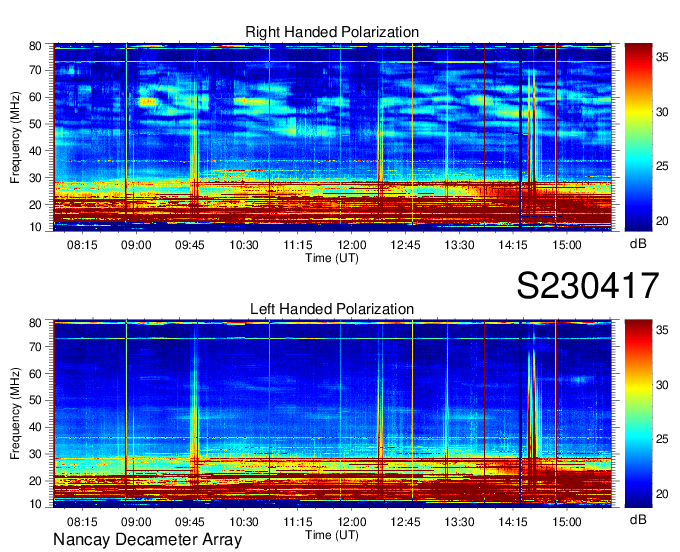This screenshot has height=552, width=680.
Task: Click "25" tick on Left Handed dB colorbar
Action: (662, 439)
